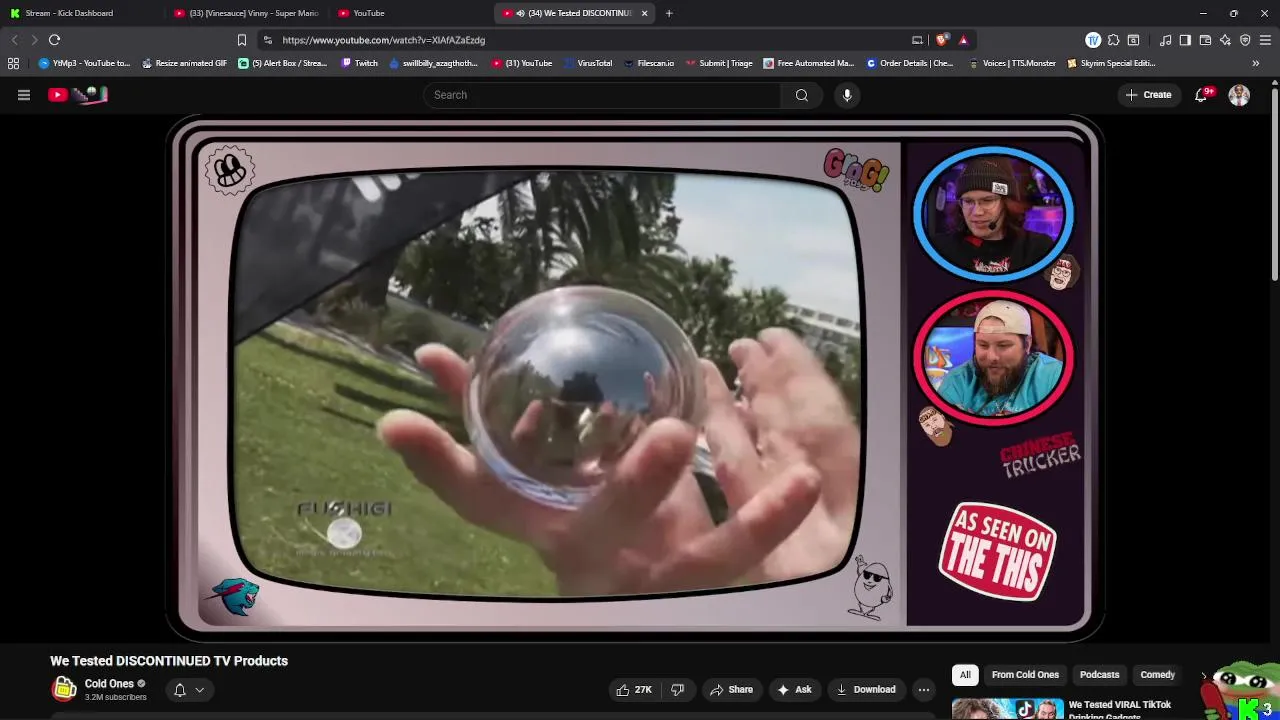Go back using the browser back arrow
1280x720 pixels.
point(14,40)
